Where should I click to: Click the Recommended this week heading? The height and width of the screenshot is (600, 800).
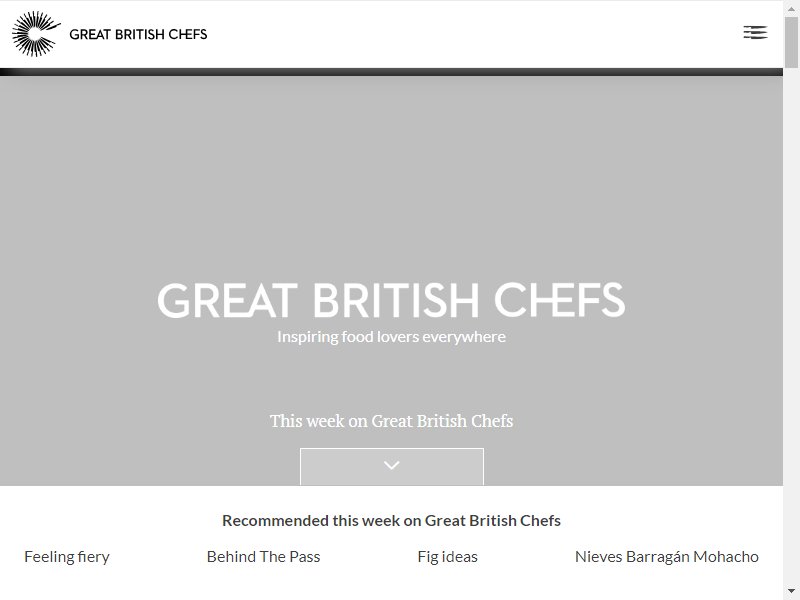click(x=391, y=520)
